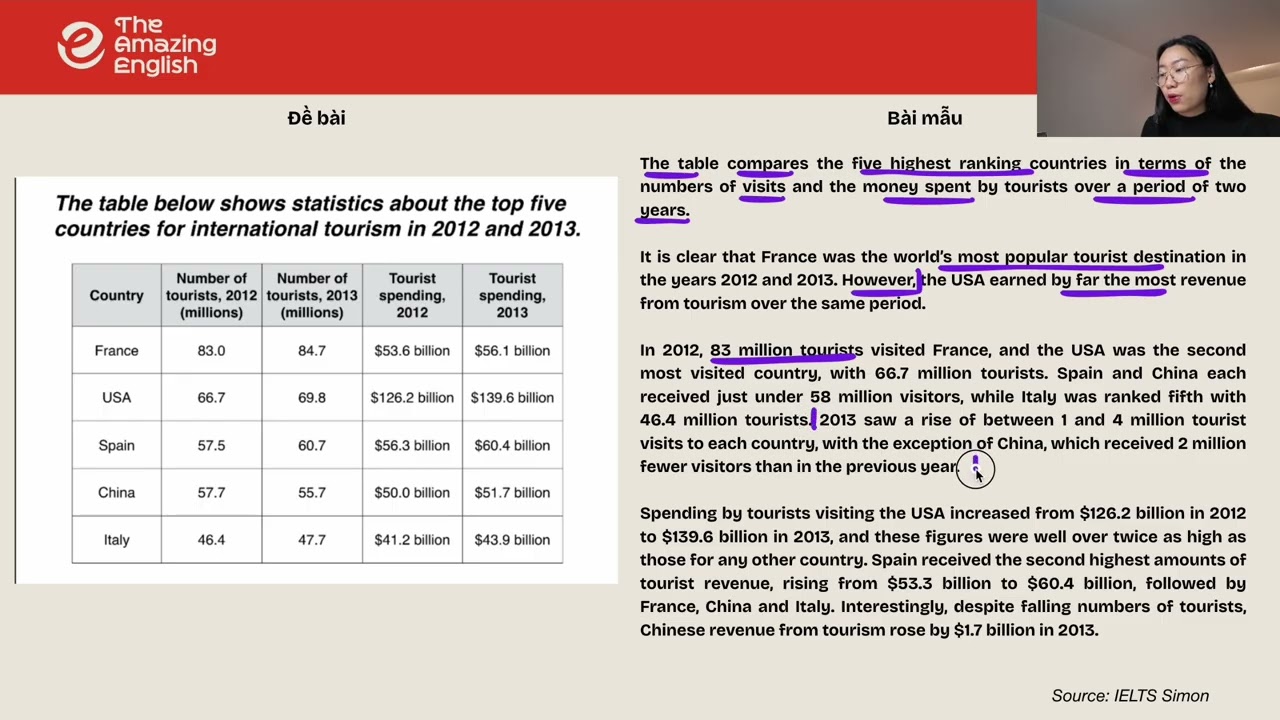Viewport: 1280px width, 720px height.
Task: Click the underlined word 'However,' in sample
Action: click(x=878, y=280)
